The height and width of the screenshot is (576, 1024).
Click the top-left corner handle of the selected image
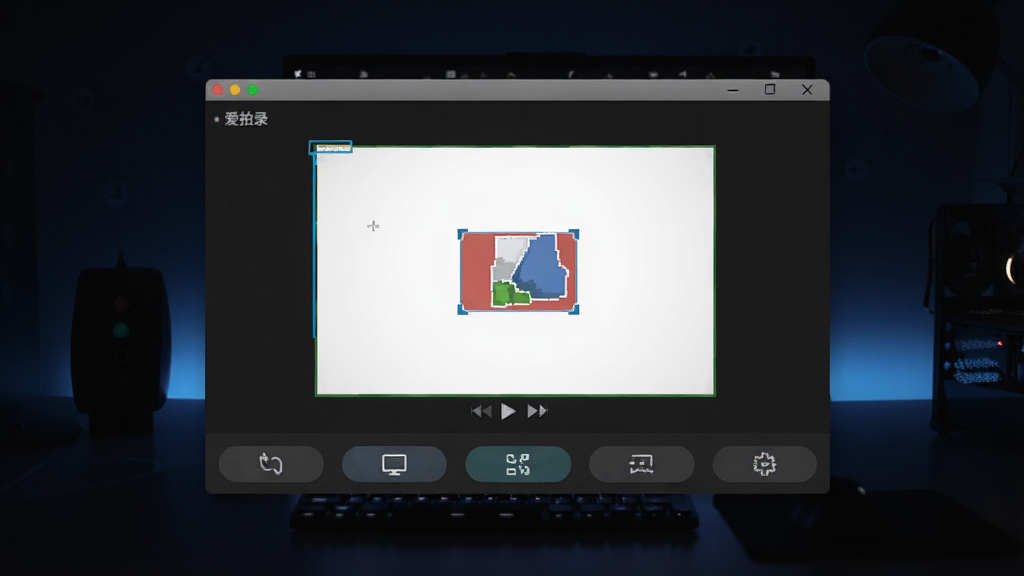(462, 234)
